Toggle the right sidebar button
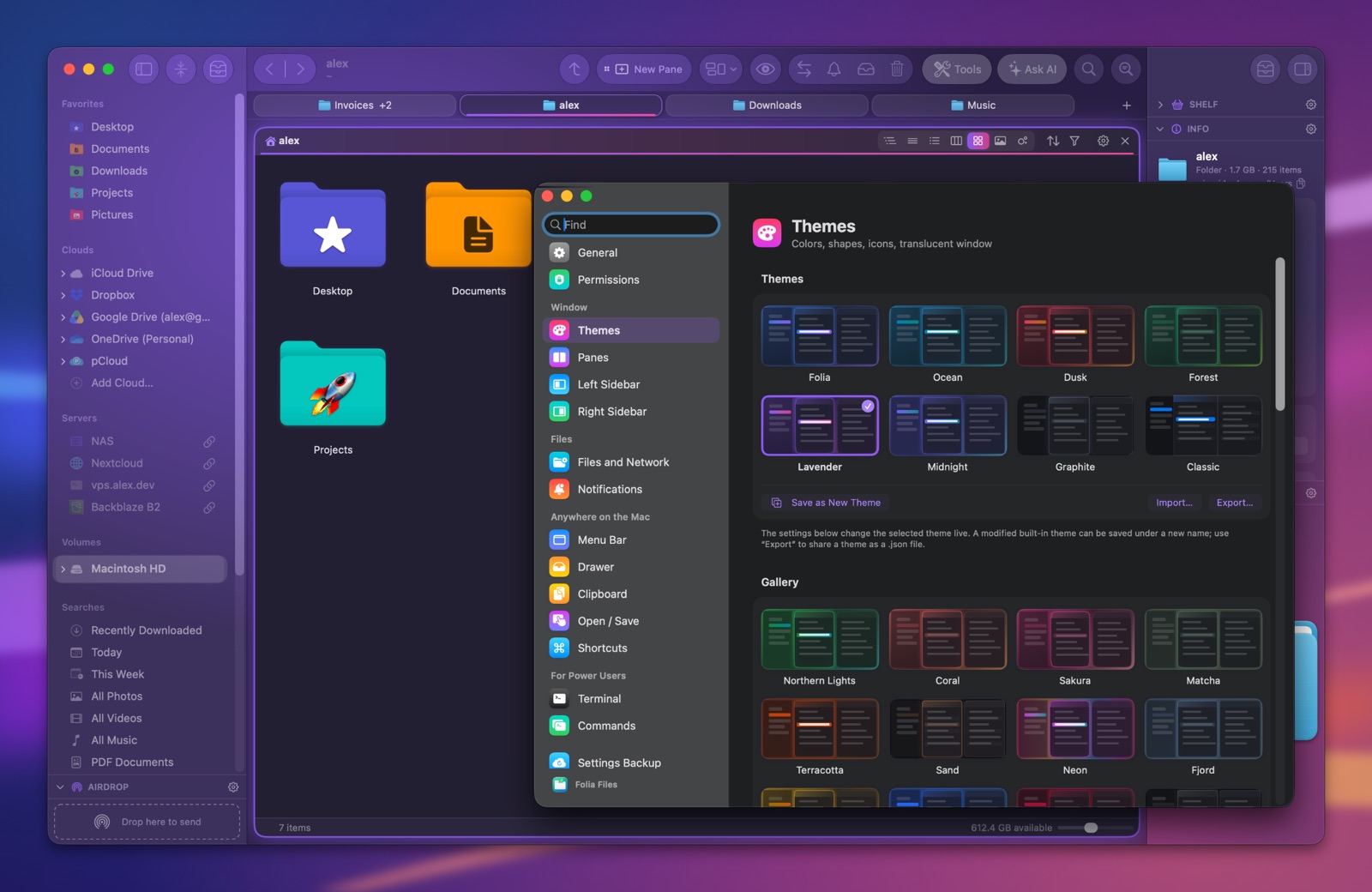 point(1303,69)
